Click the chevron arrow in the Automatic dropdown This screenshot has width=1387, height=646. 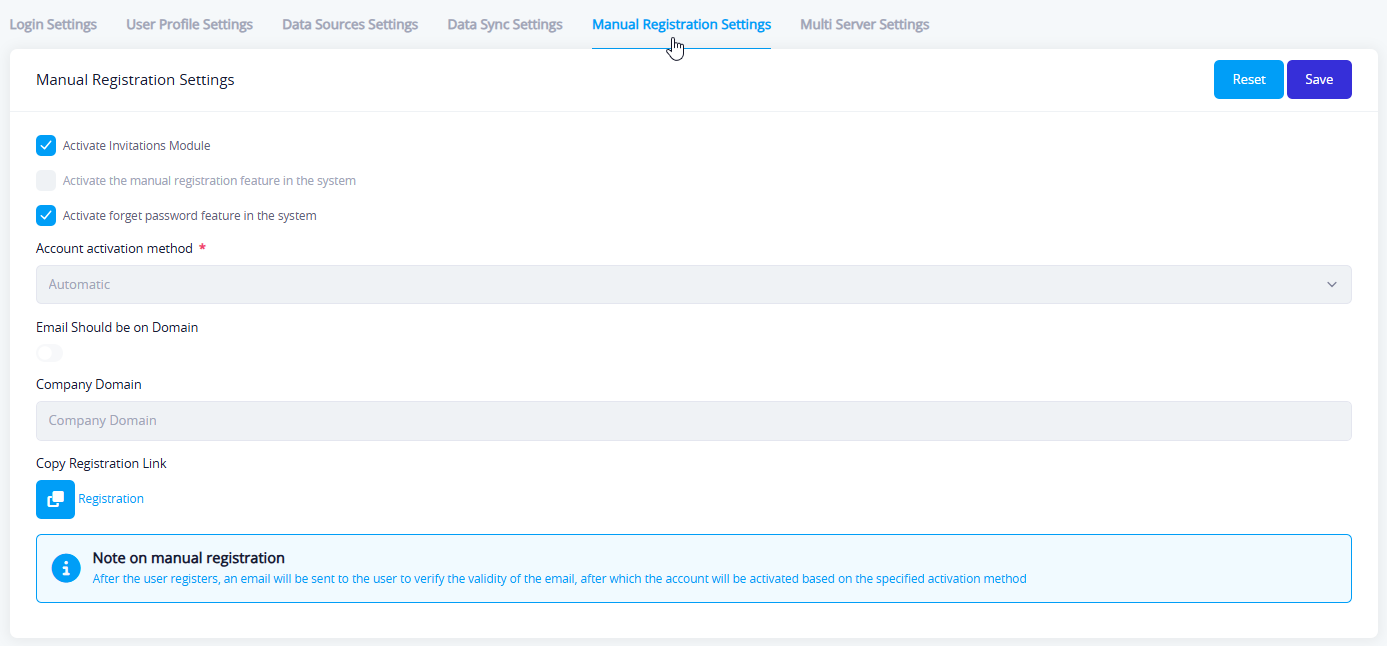pos(1331,285)
